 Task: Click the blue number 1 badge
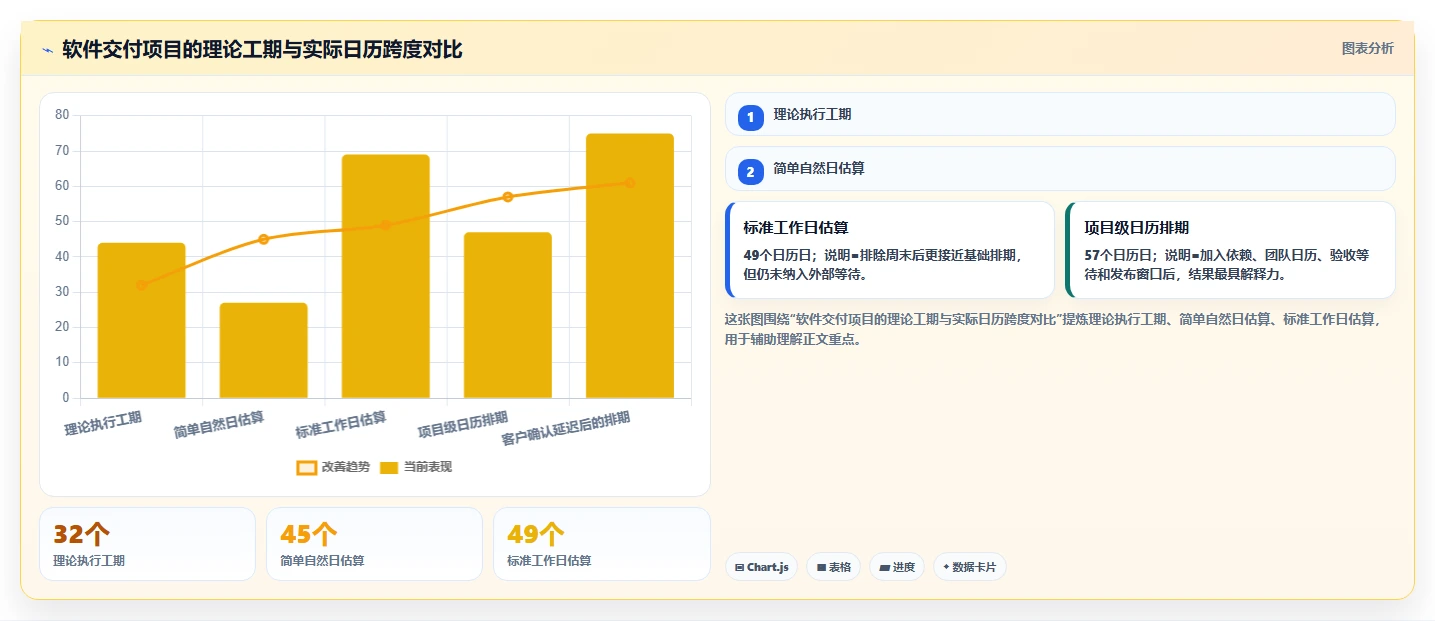750,117
